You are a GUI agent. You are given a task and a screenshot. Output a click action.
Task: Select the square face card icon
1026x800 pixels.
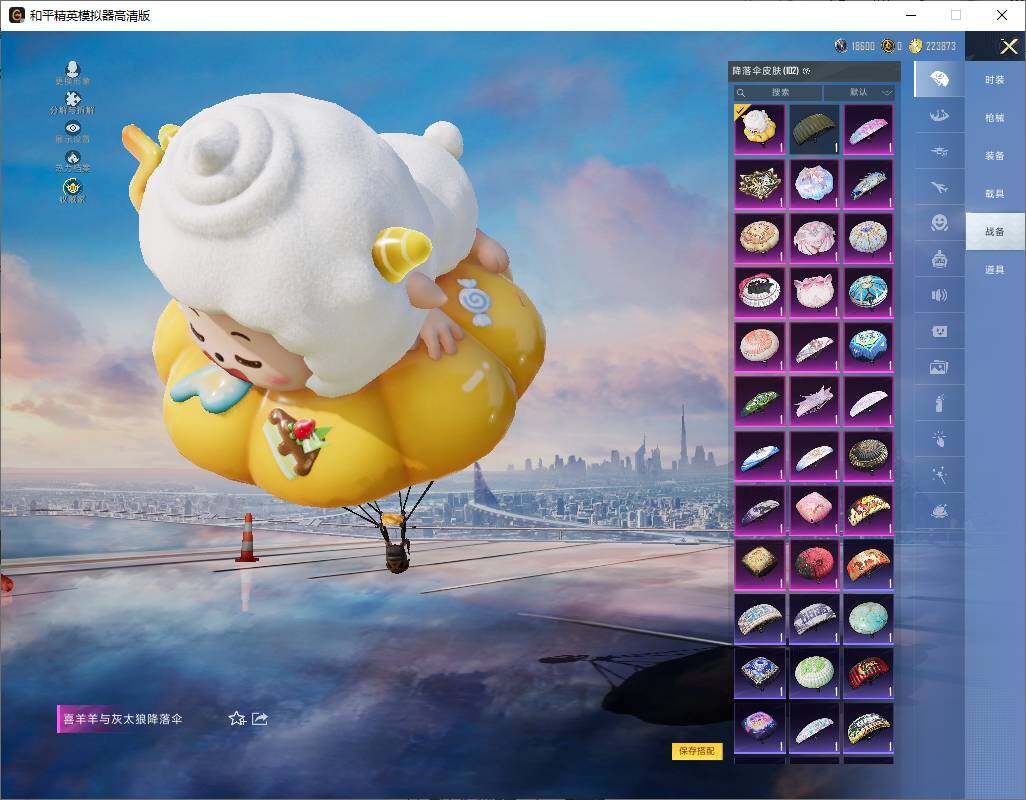click(x=939, y=331)
